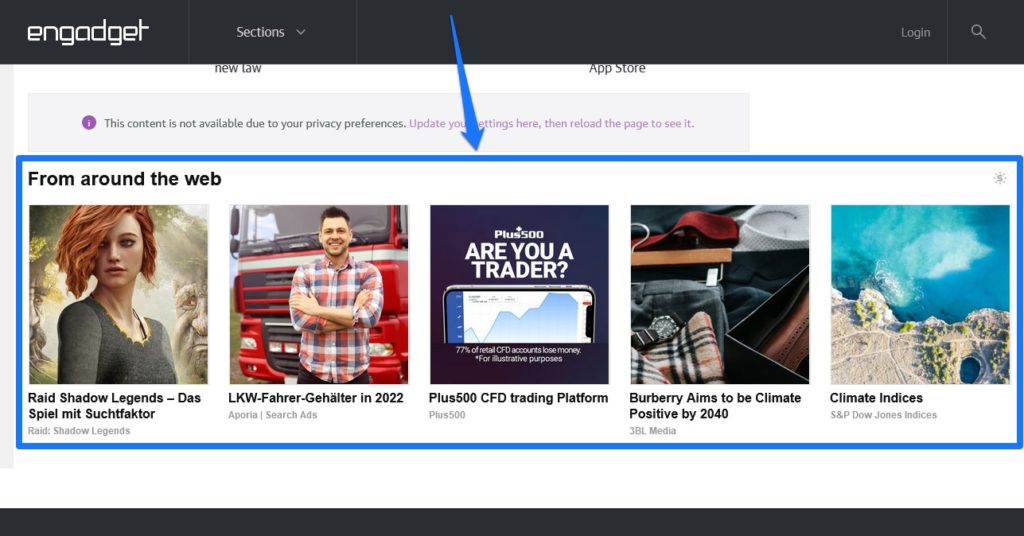The height and width of the screenshot is (536, 1024).
Task: Click LKW-Fahrer-Gehälter in 2022 headline
Action: [x=316, y=398]
